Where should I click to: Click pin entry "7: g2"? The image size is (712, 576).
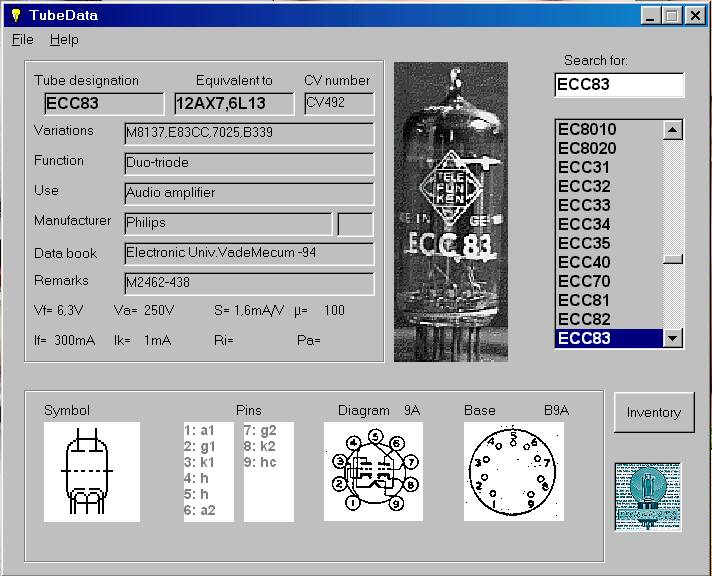(260, 430)
